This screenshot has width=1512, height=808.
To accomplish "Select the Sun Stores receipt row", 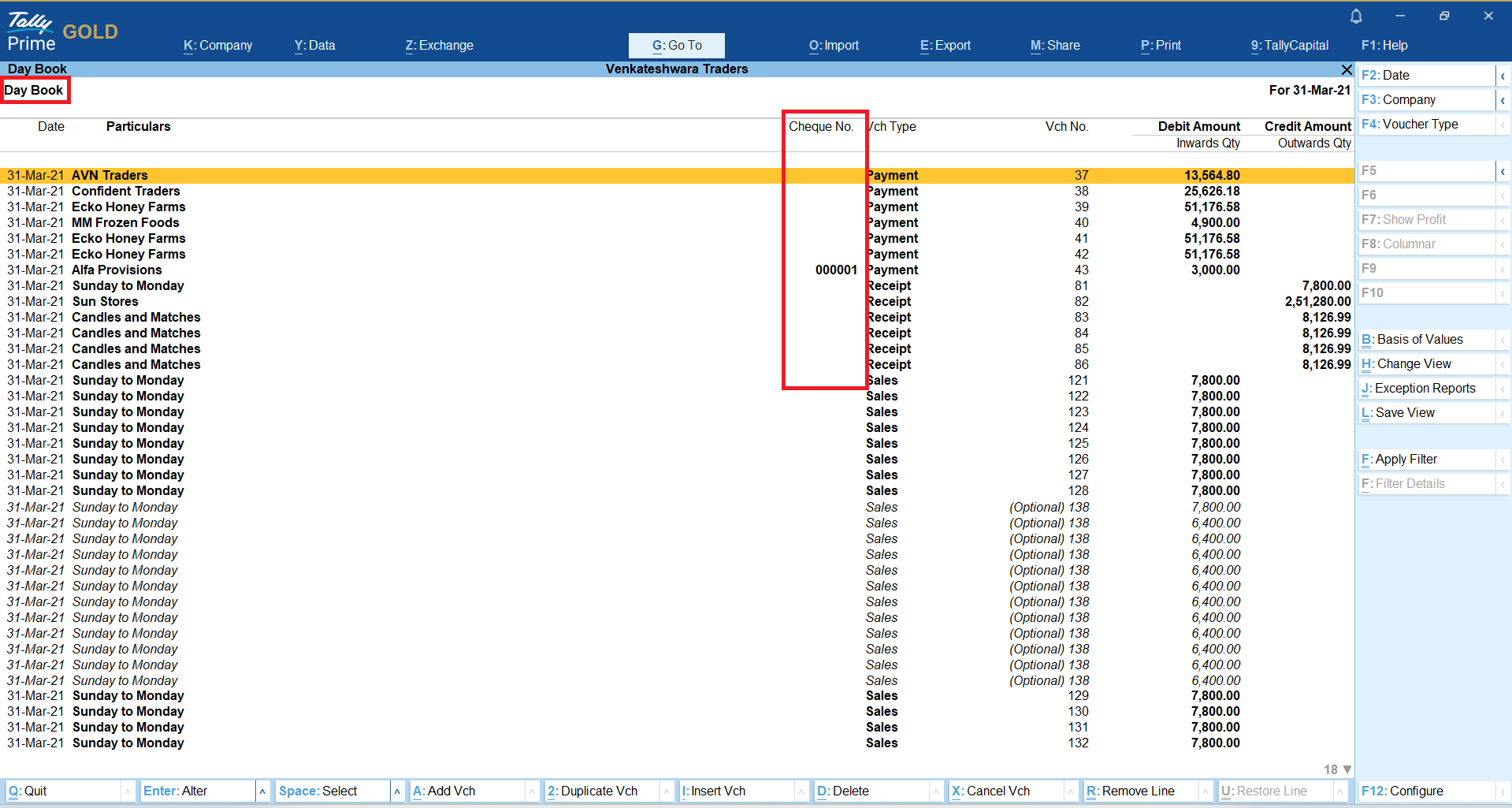I will pos(105,302).
